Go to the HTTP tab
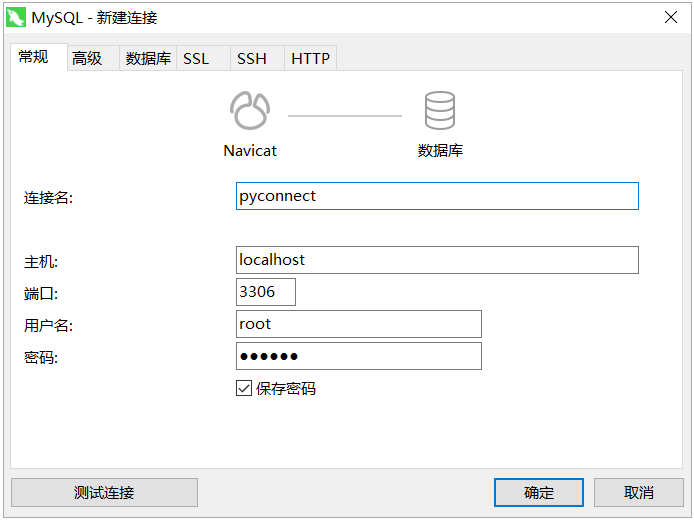 point(310,58)
